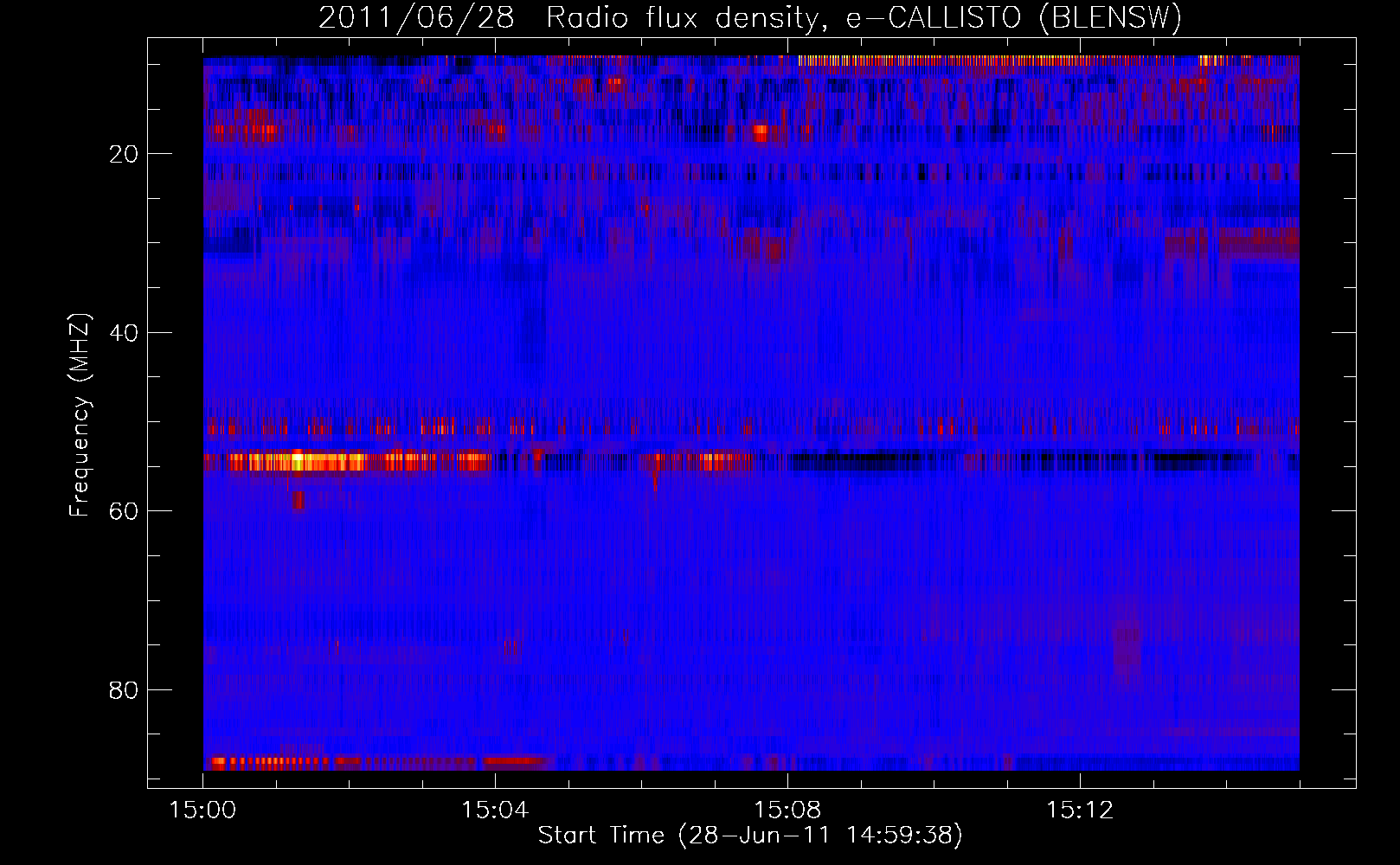Click the 15:04 time axis label
This screenshot has height=865, width=1400.
495,811
